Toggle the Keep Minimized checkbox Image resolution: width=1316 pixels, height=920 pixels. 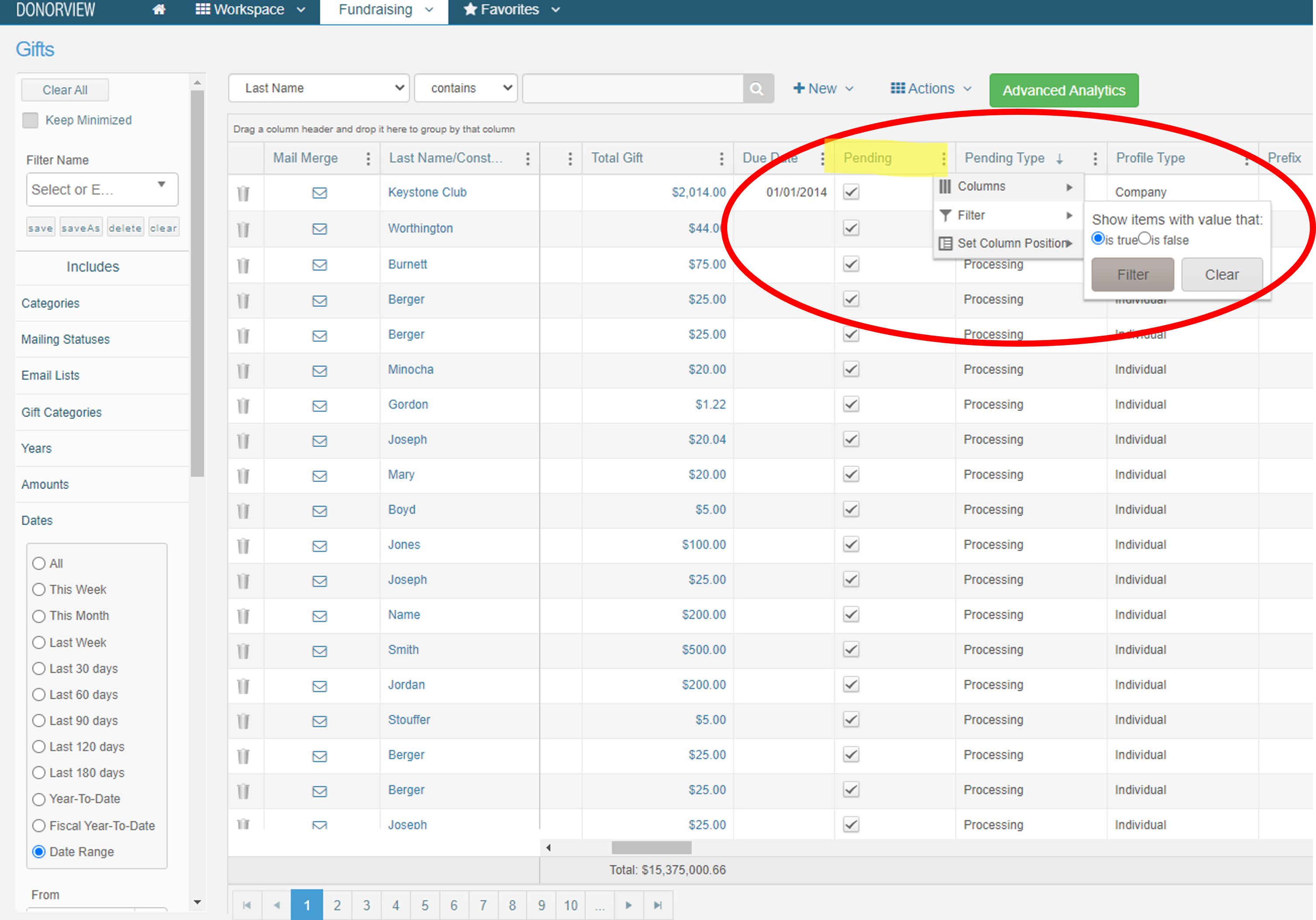(31, 121)
